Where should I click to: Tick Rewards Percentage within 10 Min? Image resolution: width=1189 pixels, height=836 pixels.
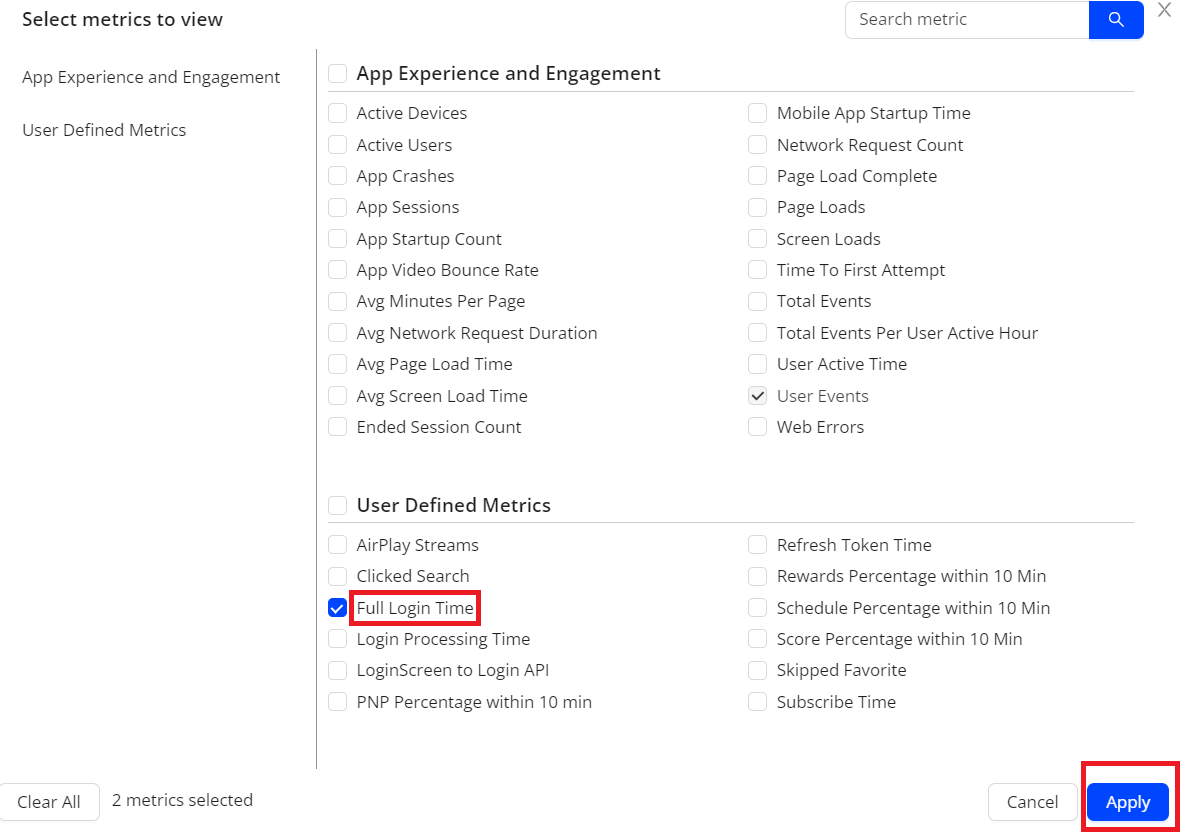(758, 577)
